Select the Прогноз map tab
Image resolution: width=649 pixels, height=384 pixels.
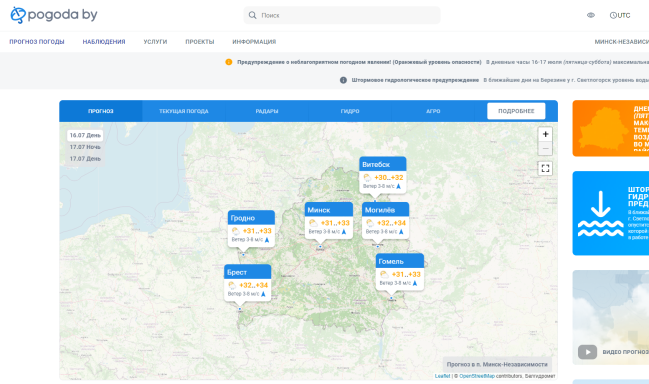tap(101, 111)
